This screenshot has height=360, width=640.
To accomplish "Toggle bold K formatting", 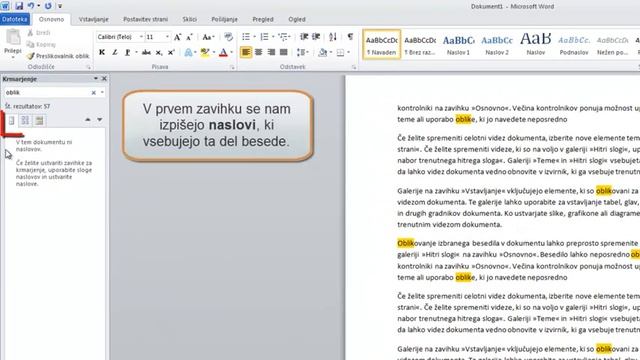I will pos(102,52).
